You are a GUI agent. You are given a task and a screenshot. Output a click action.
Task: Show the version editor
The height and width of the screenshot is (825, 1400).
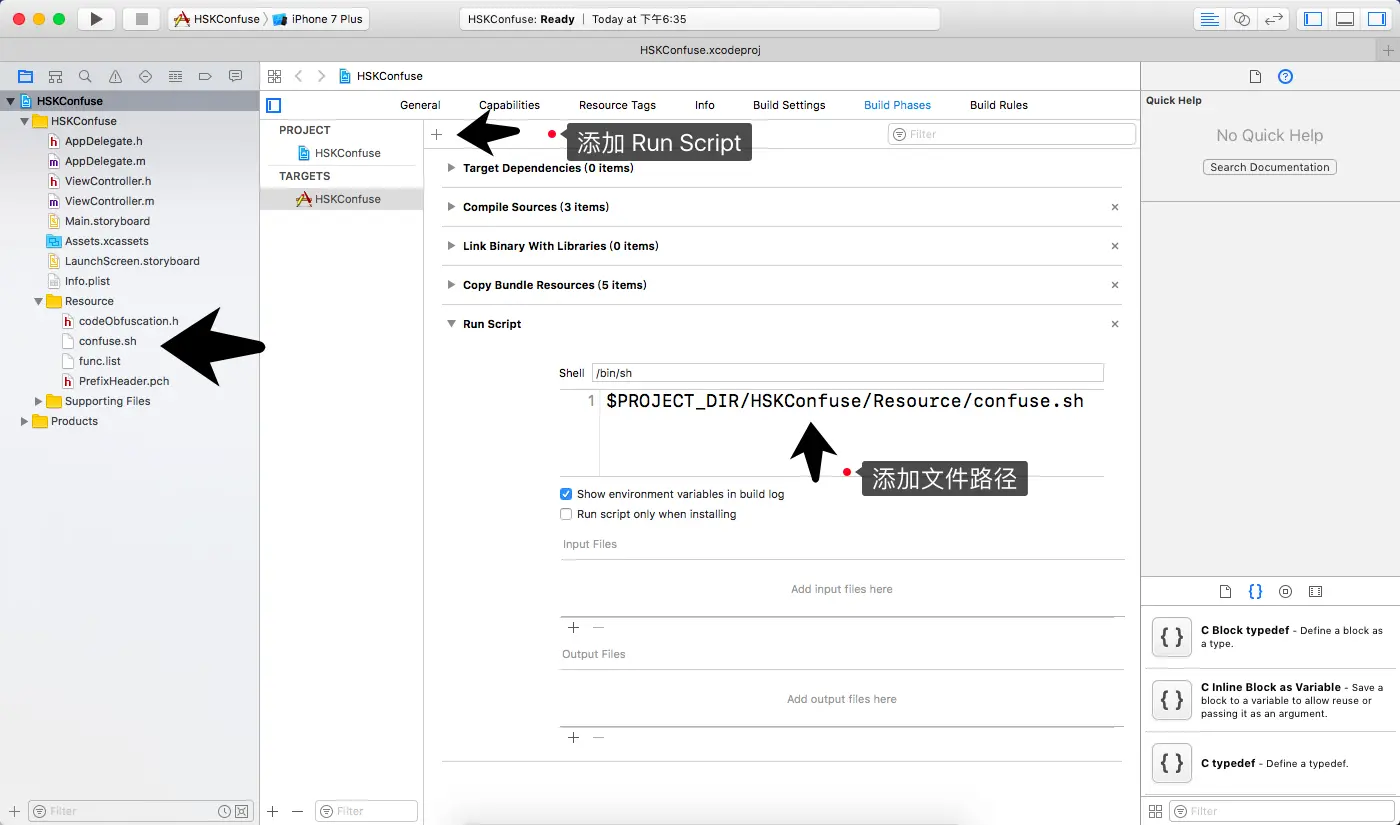pyautogui.click(x=1273, y=19)
